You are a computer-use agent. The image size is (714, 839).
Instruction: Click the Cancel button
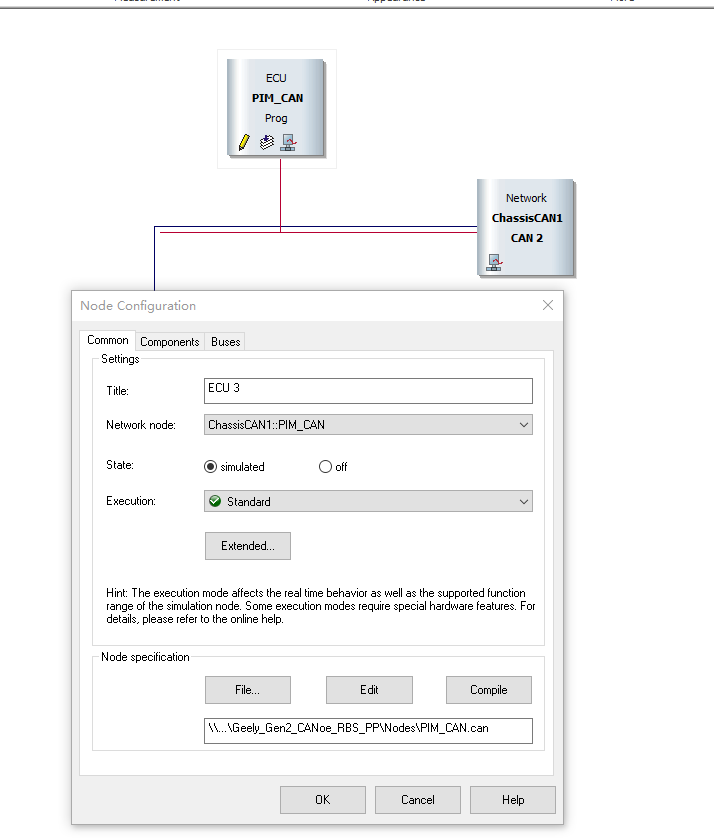tap(418, 799)
